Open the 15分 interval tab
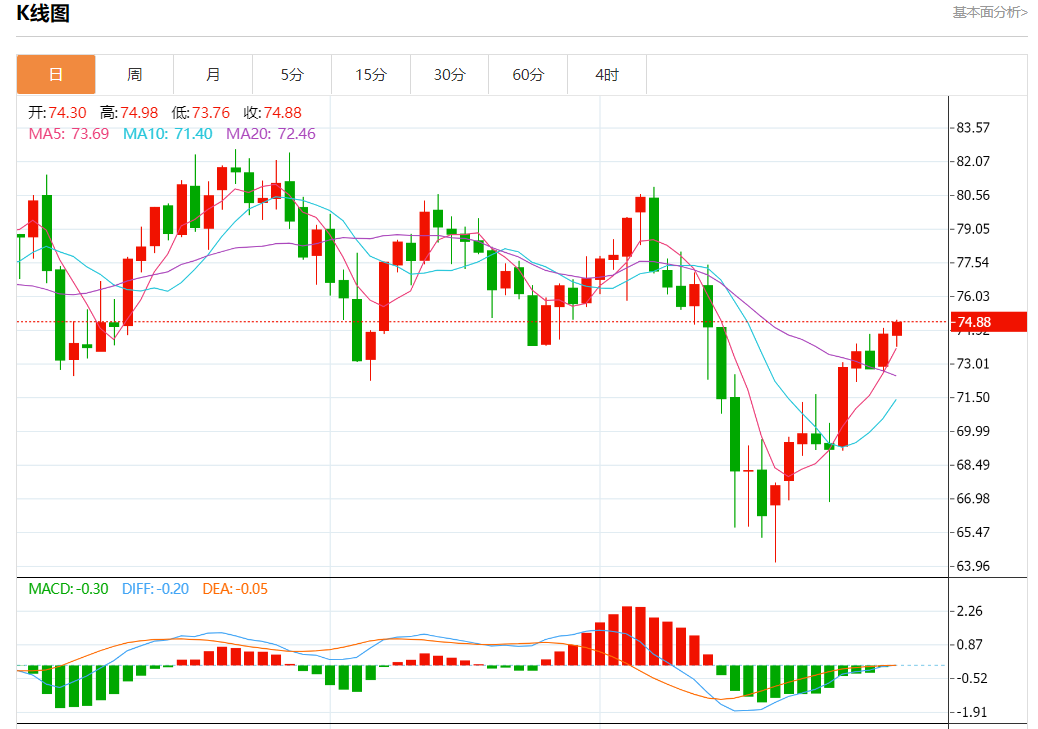Screen dimensions: 1038x729 (x=371, y=75)
